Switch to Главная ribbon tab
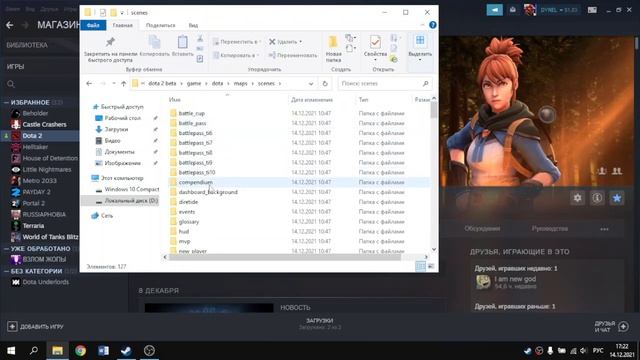The width and height of the screenshot is (640, 360). point(122,25)
